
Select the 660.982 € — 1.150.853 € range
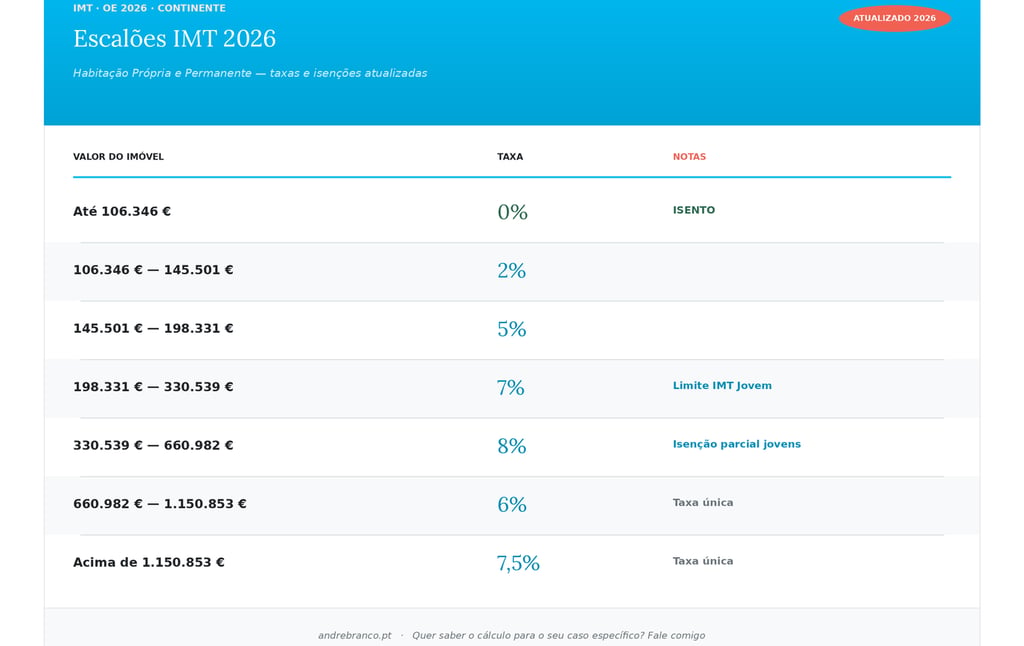(x=160, y=504)
